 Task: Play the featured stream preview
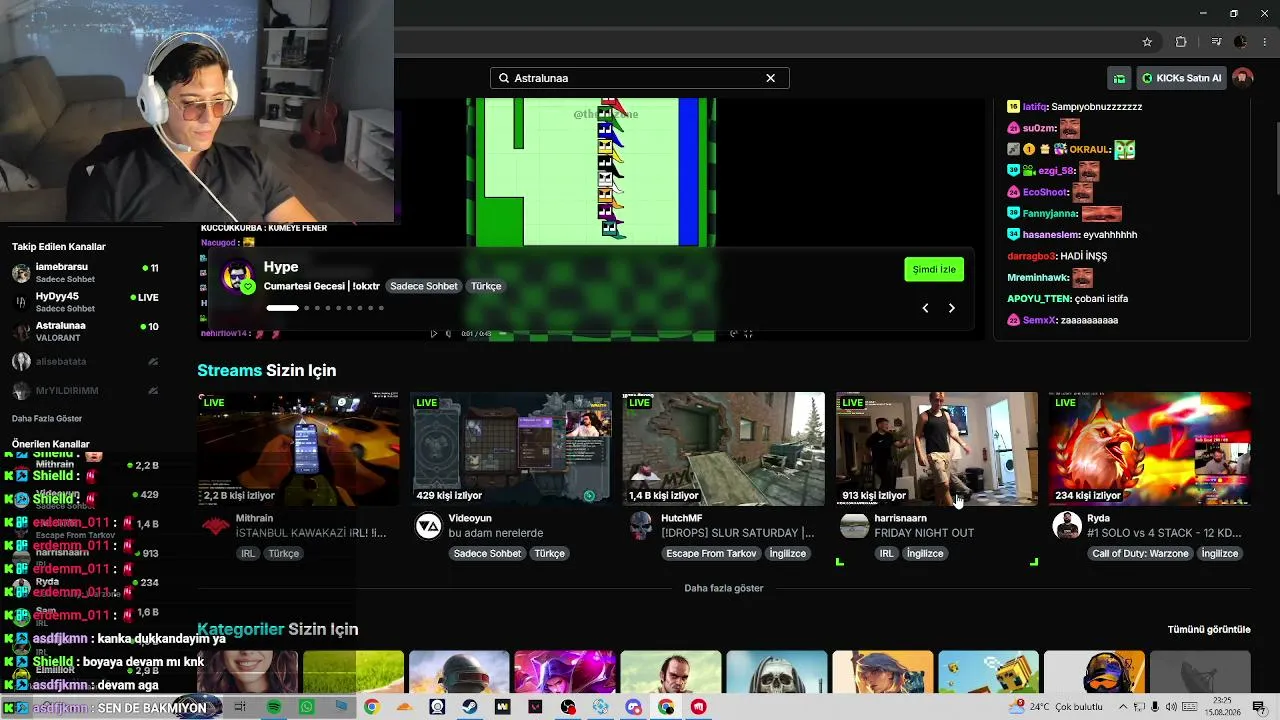(x=433, y=334)
